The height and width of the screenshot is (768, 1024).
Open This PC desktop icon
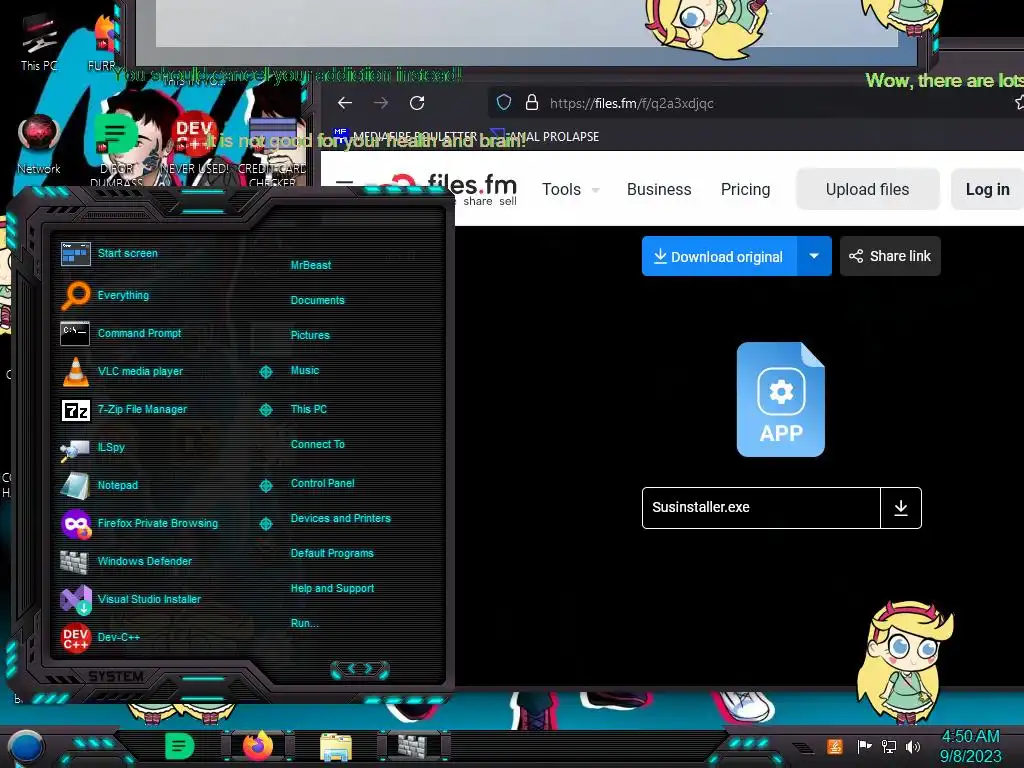point(39,42)
